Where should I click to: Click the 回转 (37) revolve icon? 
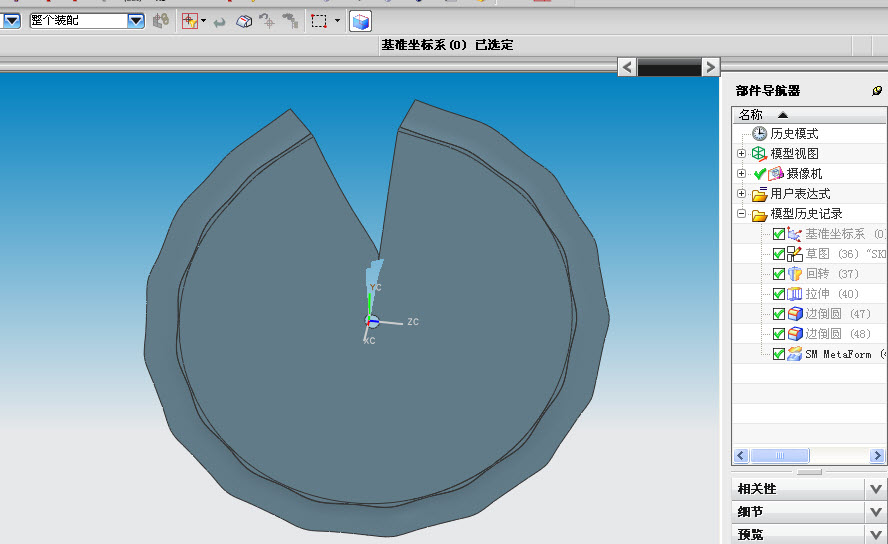(x=795, y=274)
